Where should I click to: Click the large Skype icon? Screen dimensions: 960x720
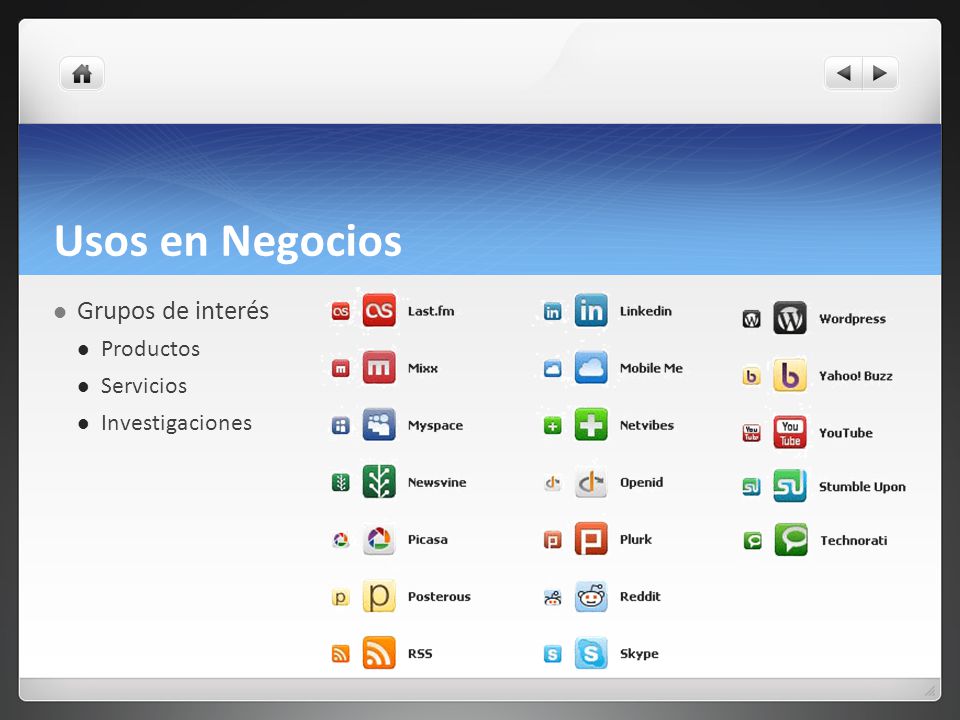(591, 653)
